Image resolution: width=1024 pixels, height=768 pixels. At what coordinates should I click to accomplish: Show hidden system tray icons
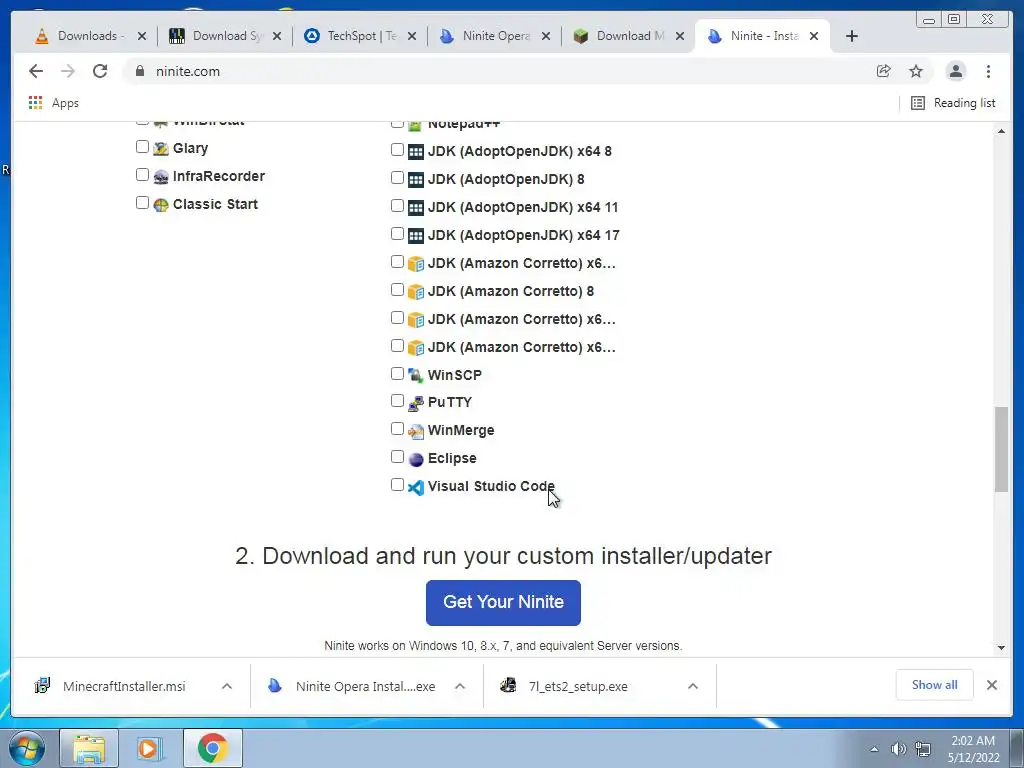(x=874, y=749)
